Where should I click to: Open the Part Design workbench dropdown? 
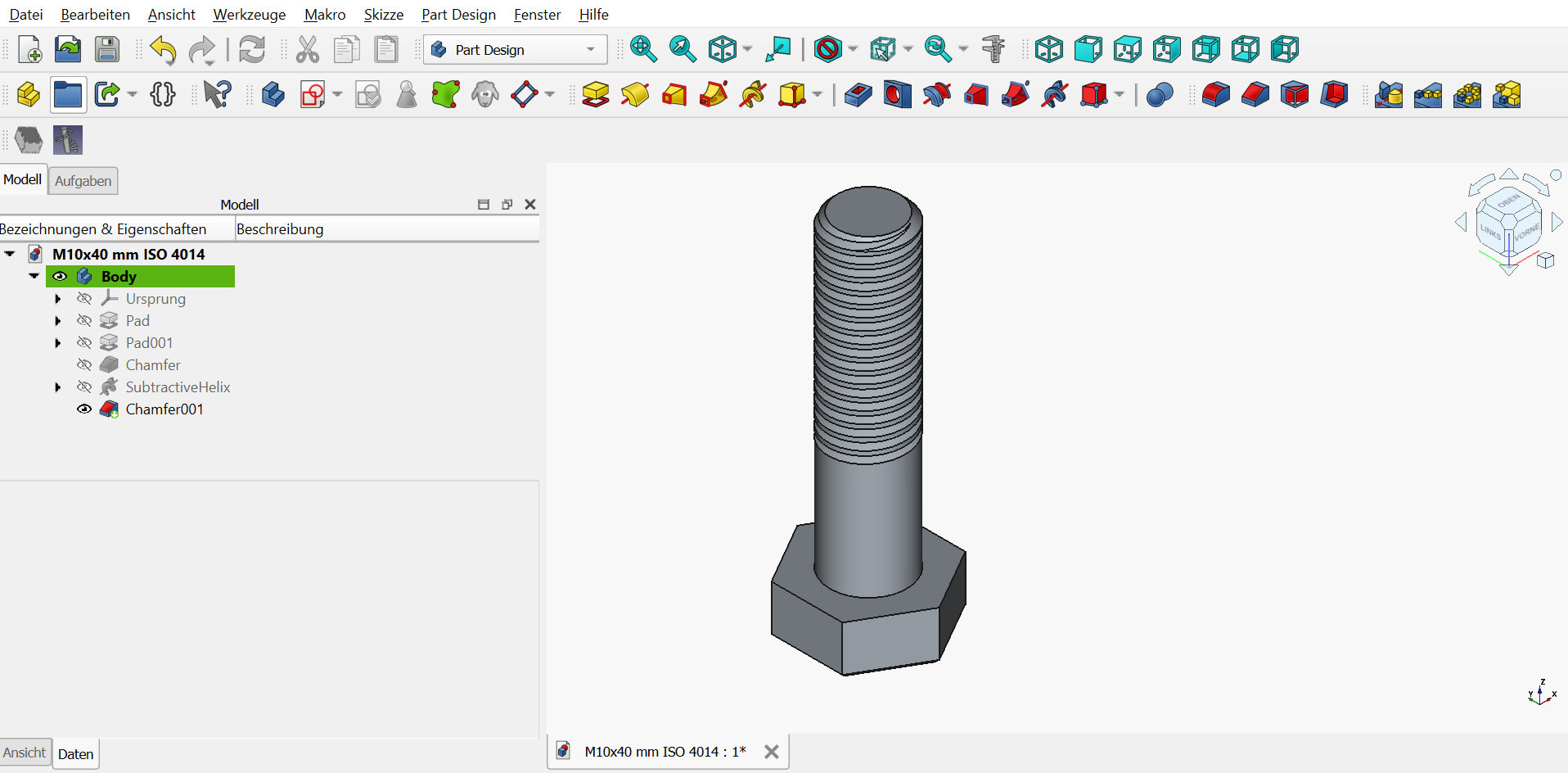516,50
